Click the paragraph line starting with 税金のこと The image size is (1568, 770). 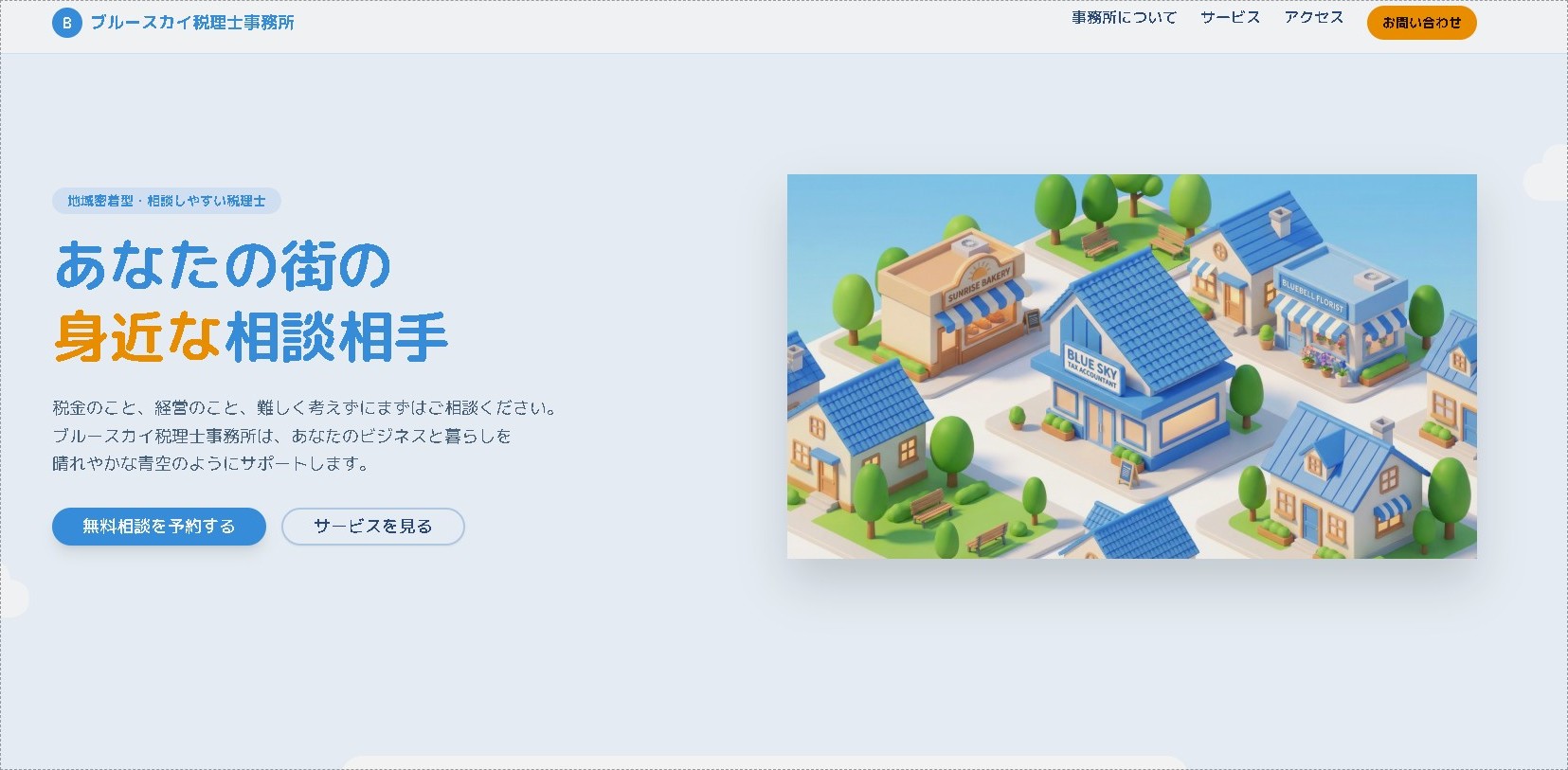pyautogui.click(x=306, y=408)
